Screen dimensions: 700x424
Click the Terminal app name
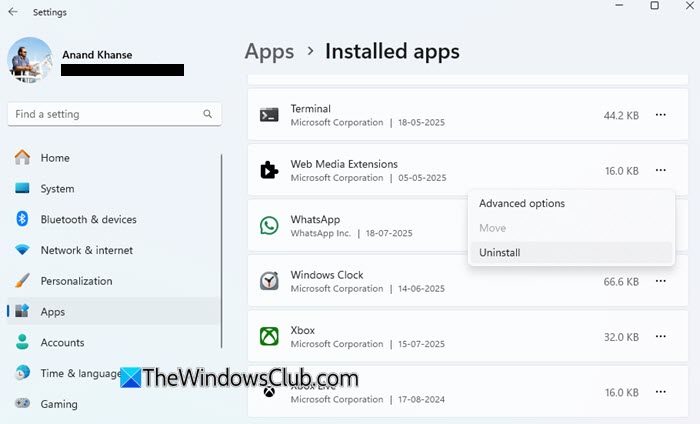tap(311, 108)
